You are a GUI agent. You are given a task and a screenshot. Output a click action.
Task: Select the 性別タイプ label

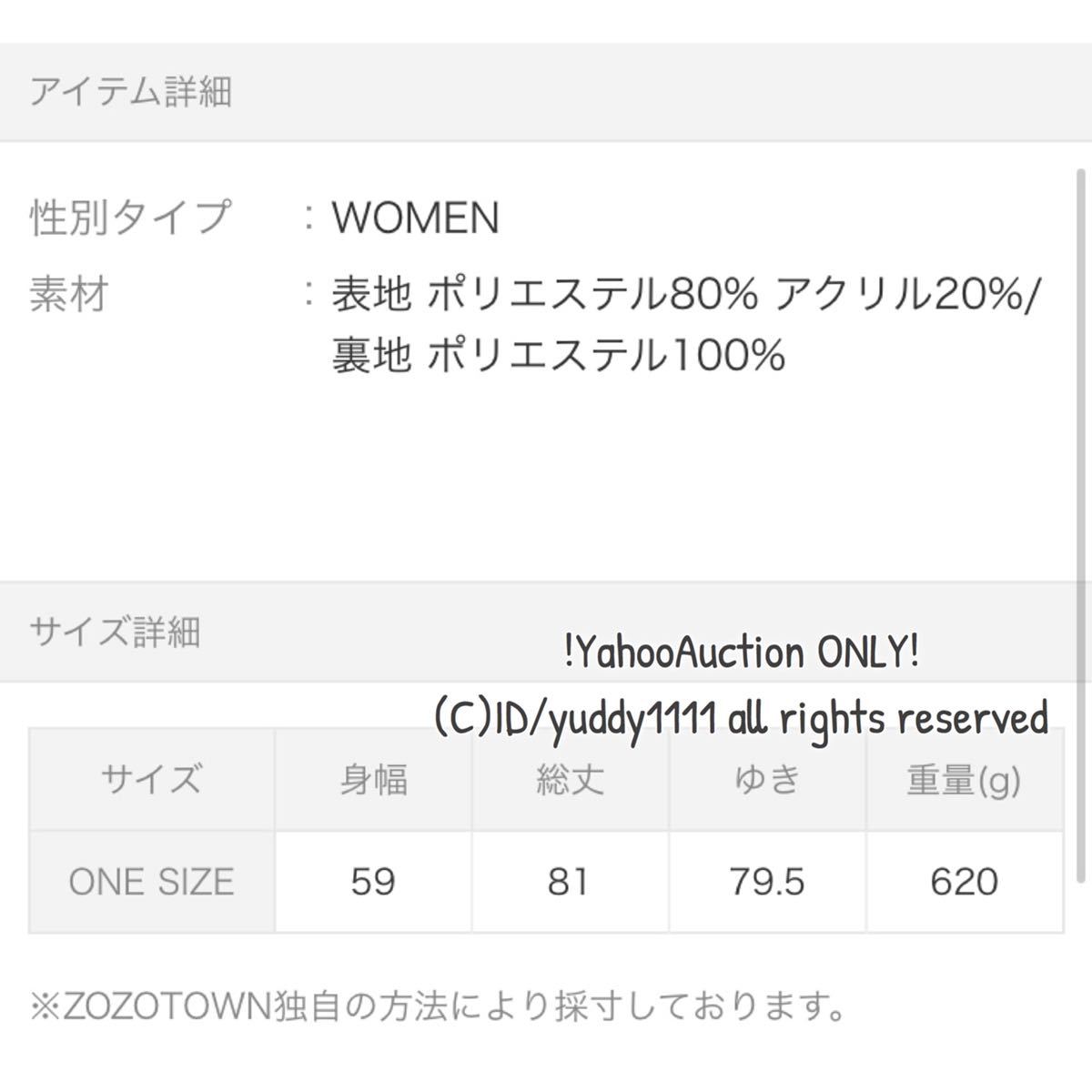(x=131, y=218)
